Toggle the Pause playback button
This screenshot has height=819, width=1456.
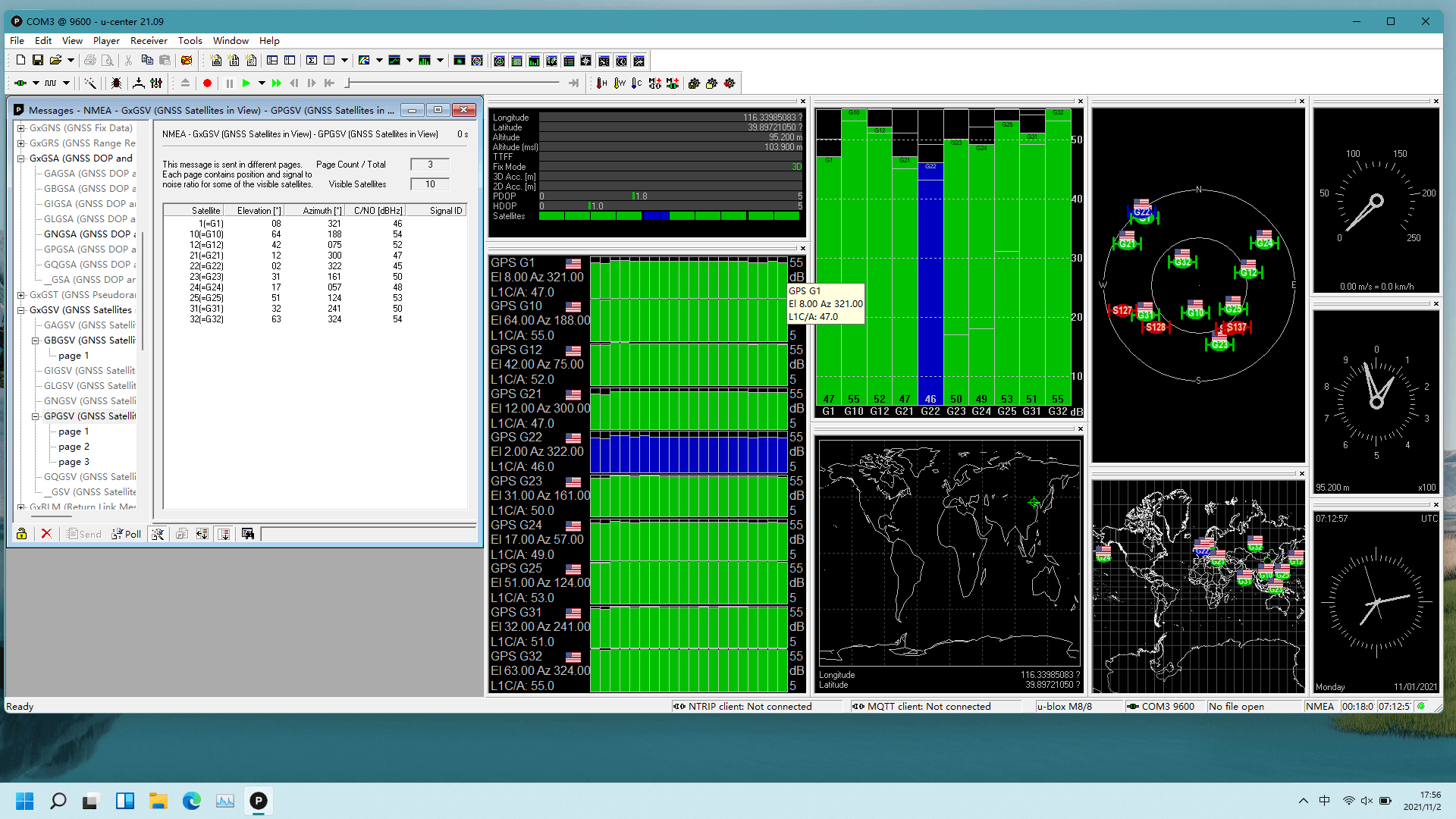coord(229,83)
